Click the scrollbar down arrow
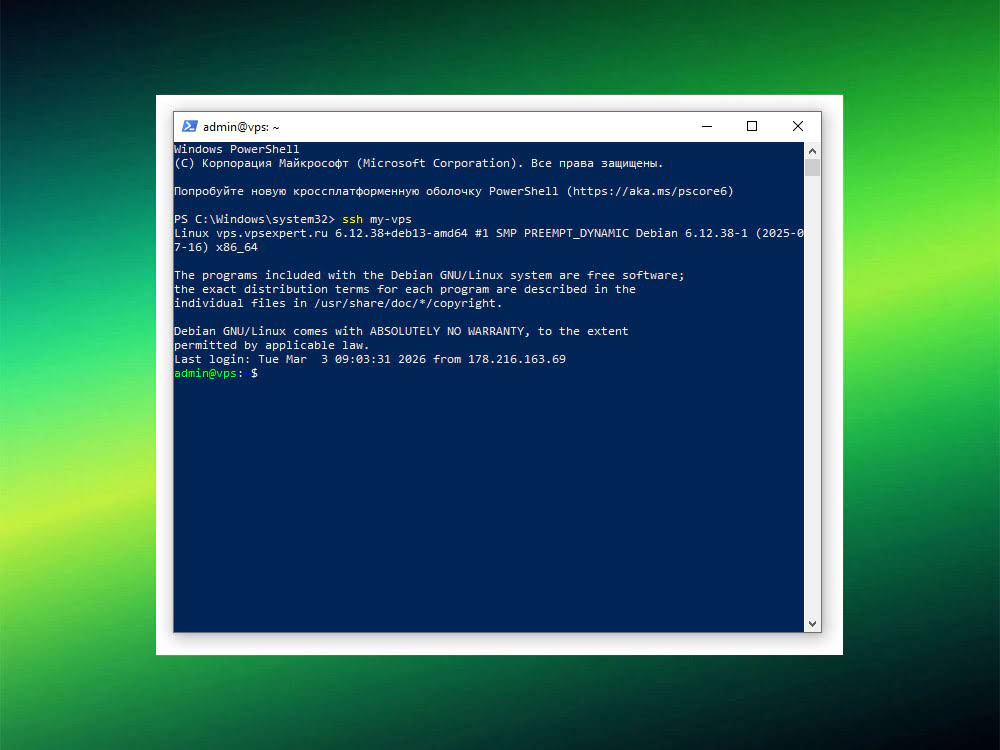Image resolution: width=1000 pixels, height=750 pixels. coord(812,622)
